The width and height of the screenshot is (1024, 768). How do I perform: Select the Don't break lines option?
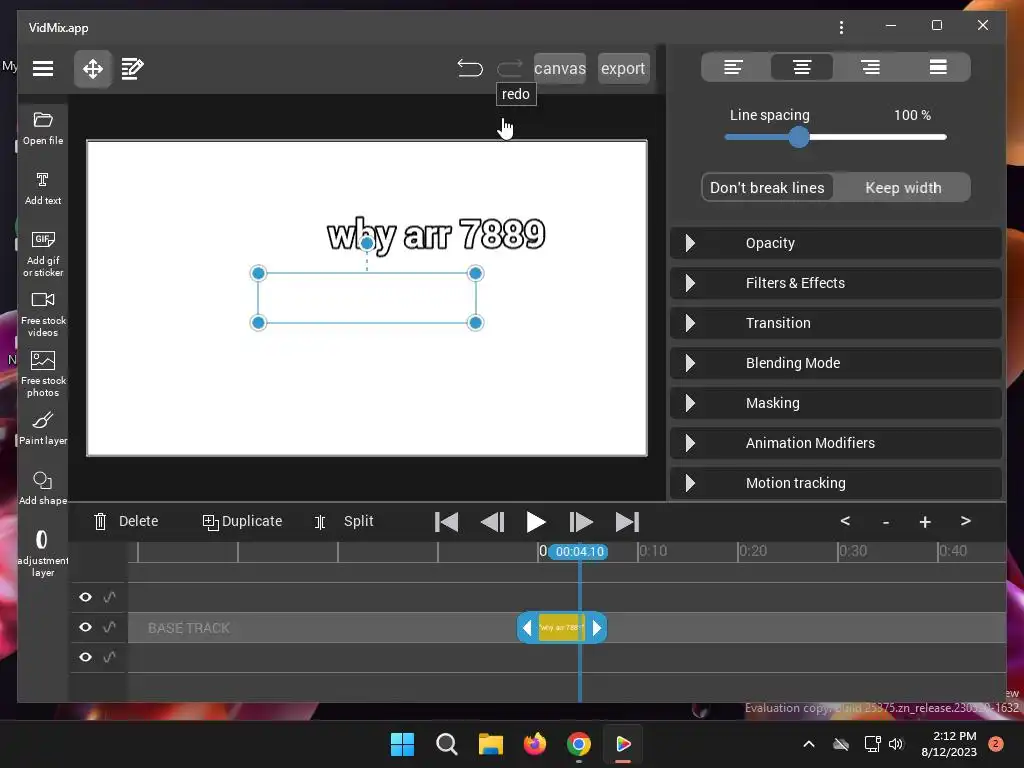[767, 188]
